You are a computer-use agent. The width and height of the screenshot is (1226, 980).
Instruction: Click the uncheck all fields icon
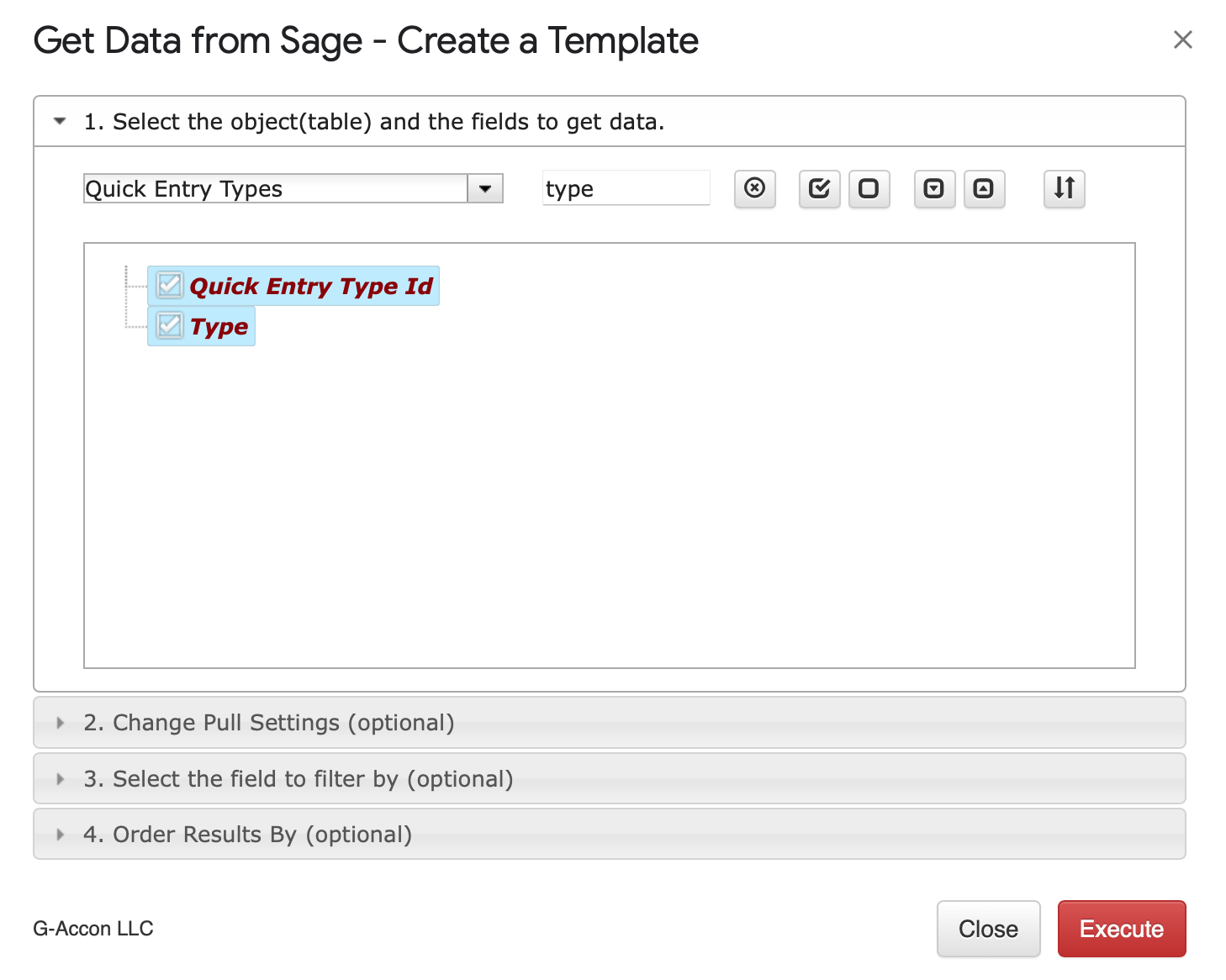click(869, 188)
